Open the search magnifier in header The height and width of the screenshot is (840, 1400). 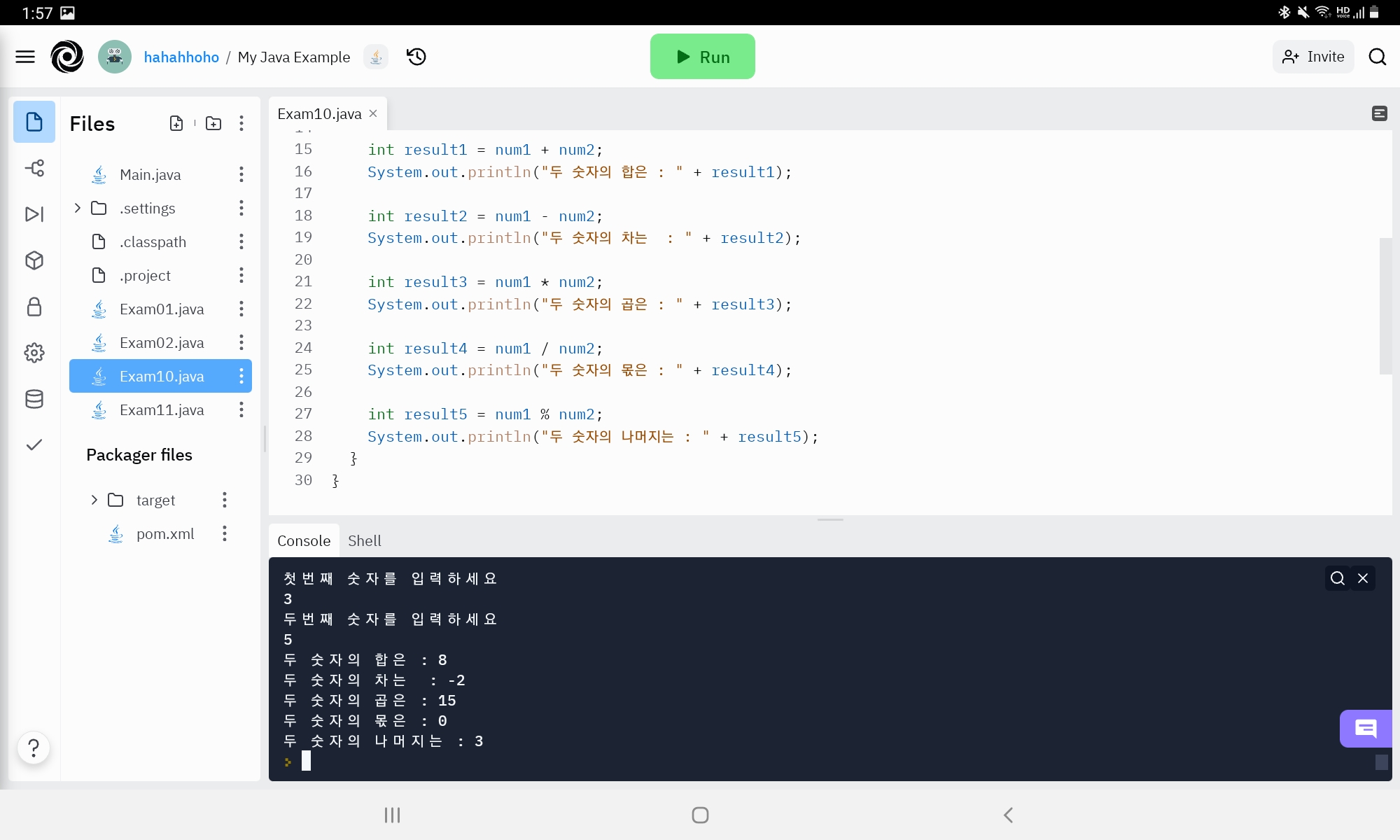pyautogui.click(x=1378, y=57)
